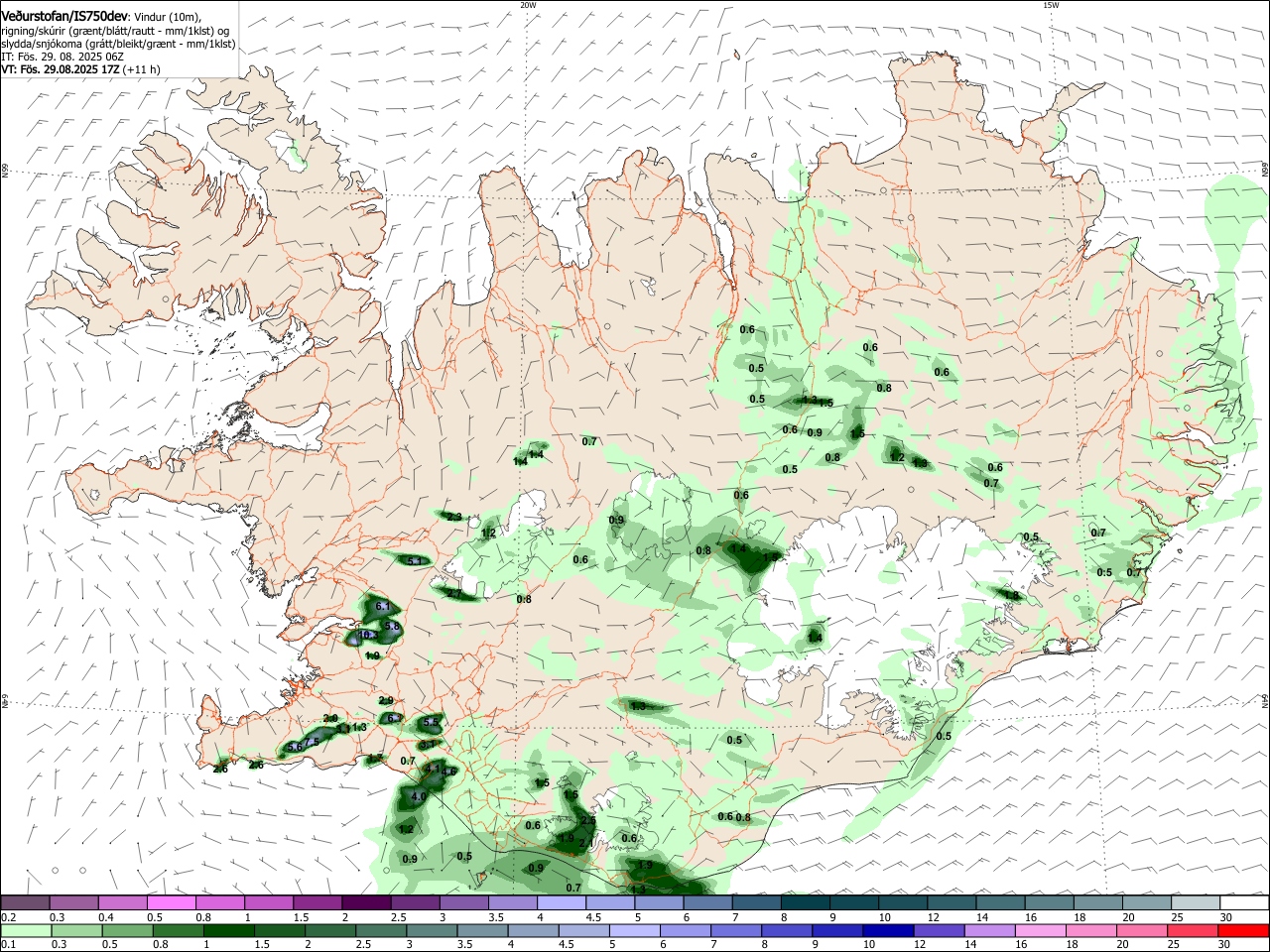Click the 'IT: Fös. 29. 08. 2025 06Z' line
The height and width of the screenshot is (952, 1270).
63,57
